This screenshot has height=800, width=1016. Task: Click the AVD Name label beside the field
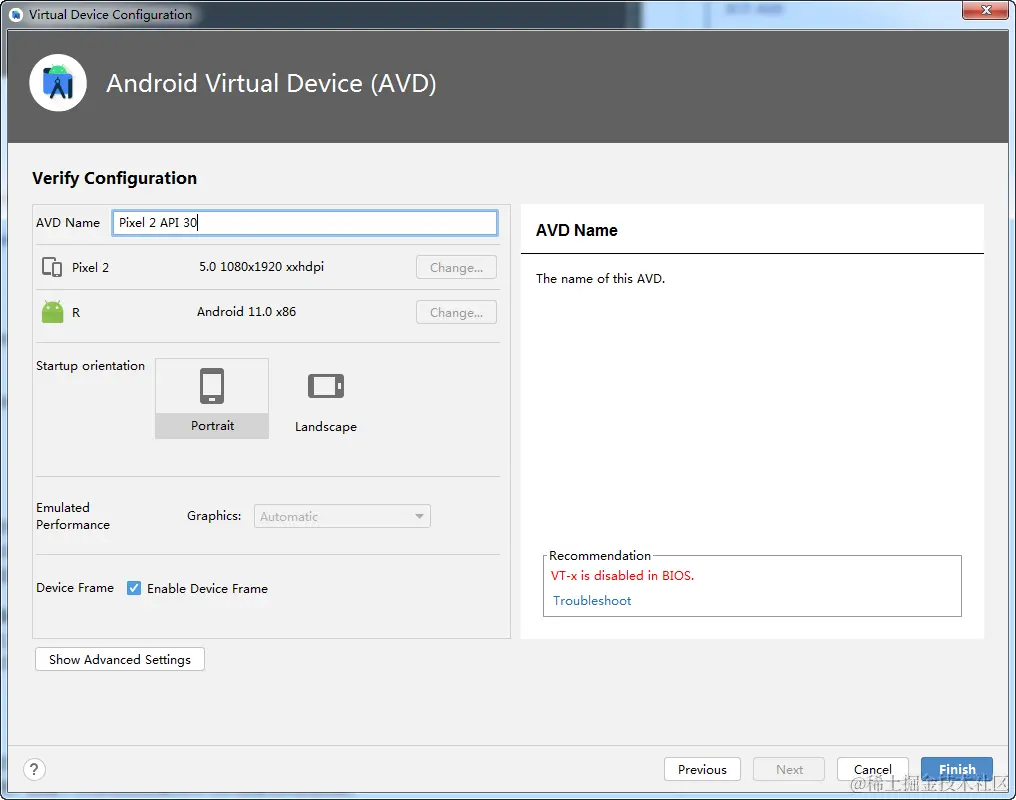click(67, 223)
